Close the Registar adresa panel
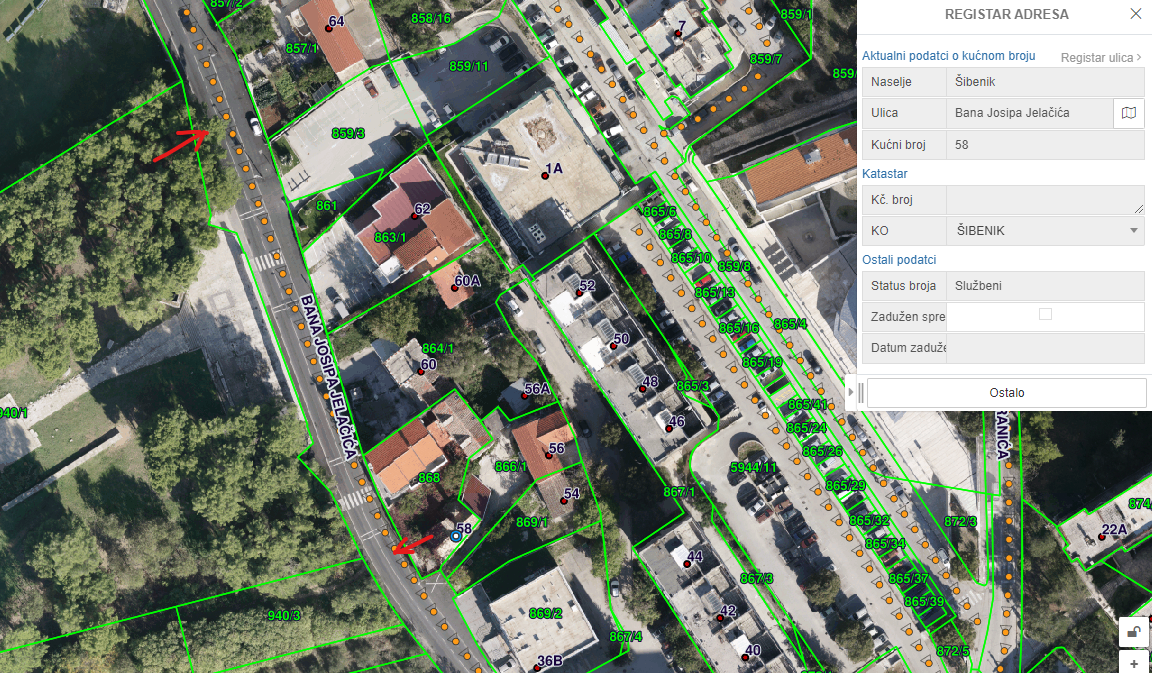This screenshot has height=673, width=1152. [x=1135, y=14]
